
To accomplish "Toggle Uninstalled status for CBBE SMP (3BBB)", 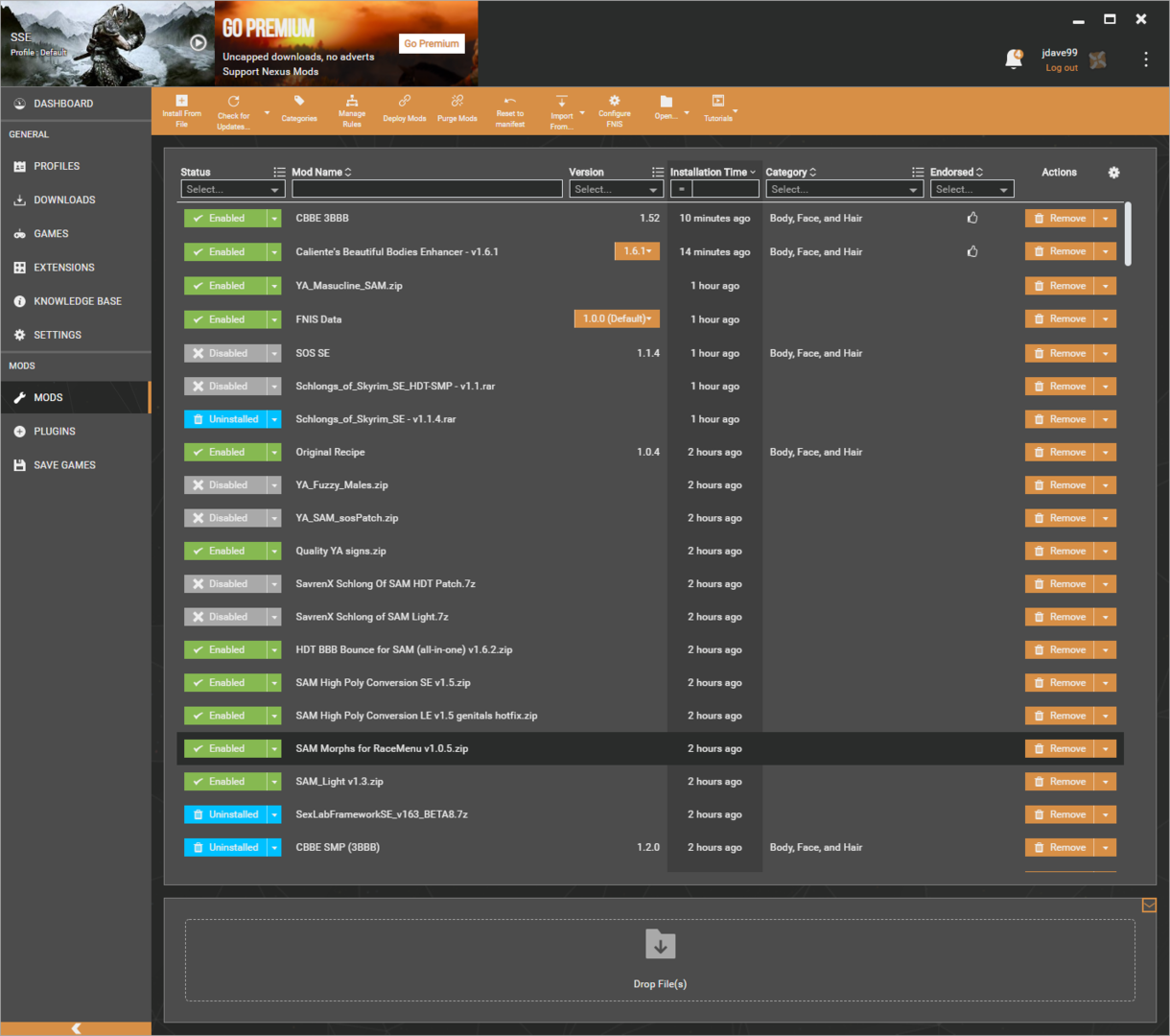I will tap(225, 847).
